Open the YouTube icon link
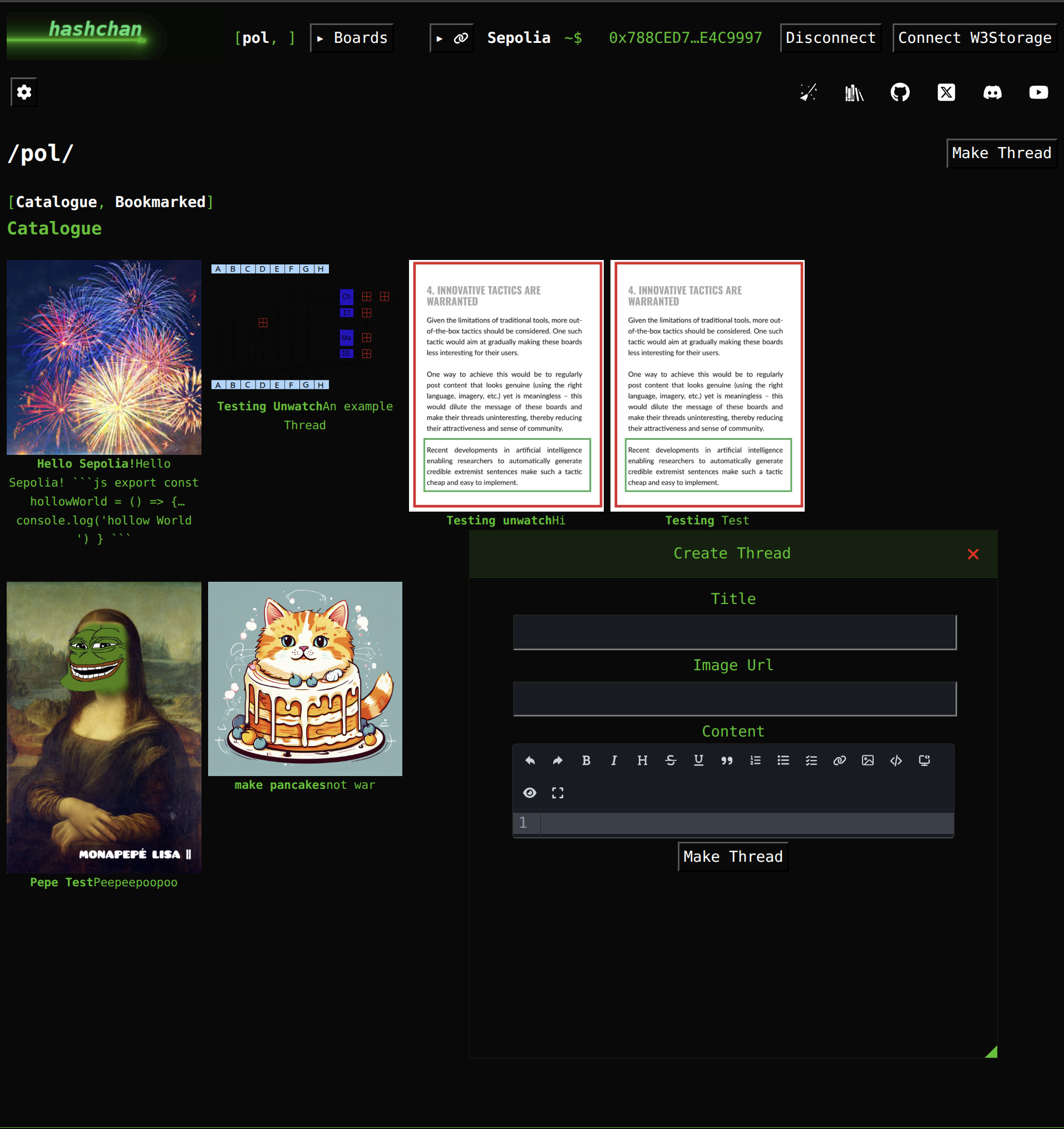The image size is (1064, 1129). point(1038,92)
